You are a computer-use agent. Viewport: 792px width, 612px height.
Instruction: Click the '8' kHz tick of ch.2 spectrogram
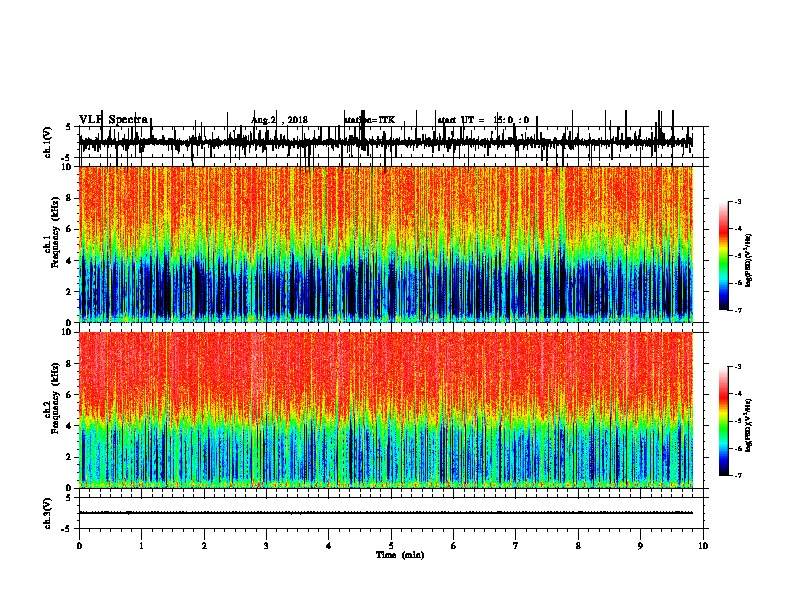[x=69, y=364]
